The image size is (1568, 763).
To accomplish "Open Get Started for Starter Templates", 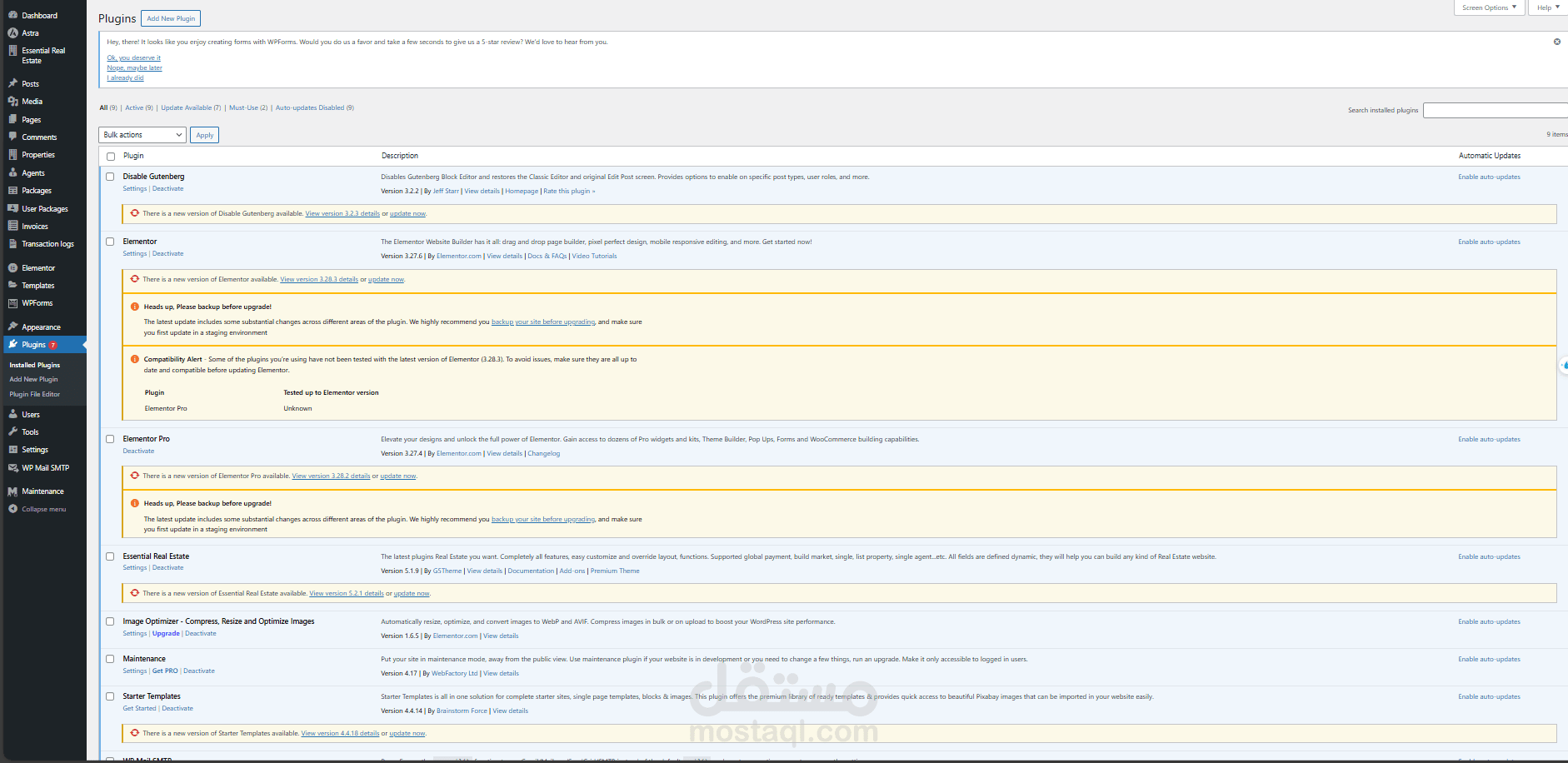I will [x=139, y=709].
